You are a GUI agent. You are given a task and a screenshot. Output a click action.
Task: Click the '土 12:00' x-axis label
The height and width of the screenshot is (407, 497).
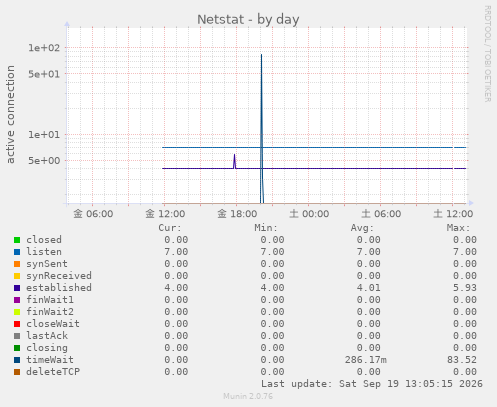[453, 214]
